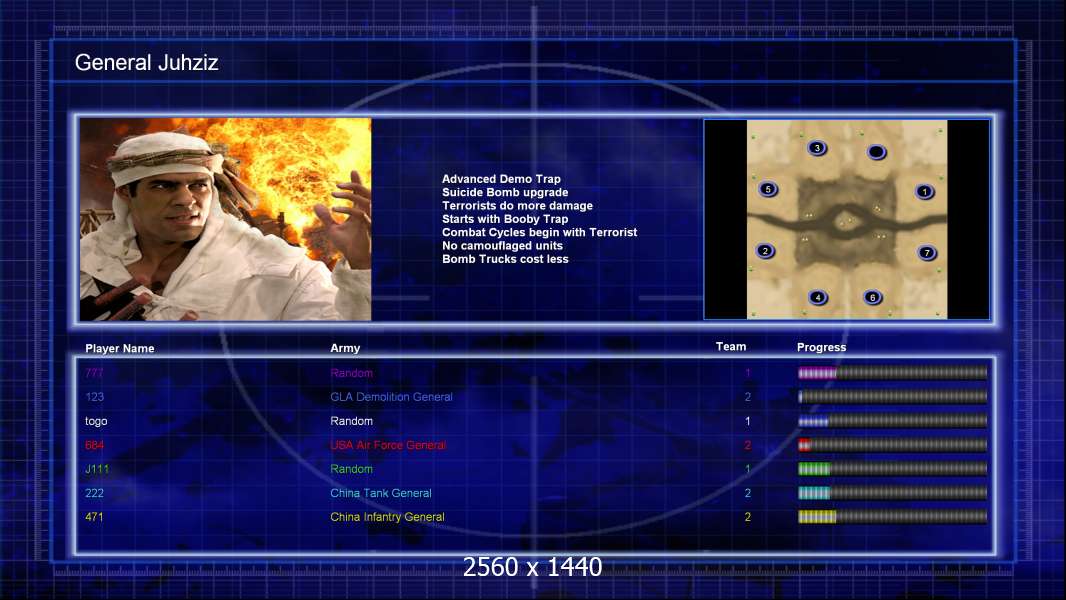The height and width of the screenshot is (600, 1066).
Task: Select player name 123
Action: click(x=94, y=397)
